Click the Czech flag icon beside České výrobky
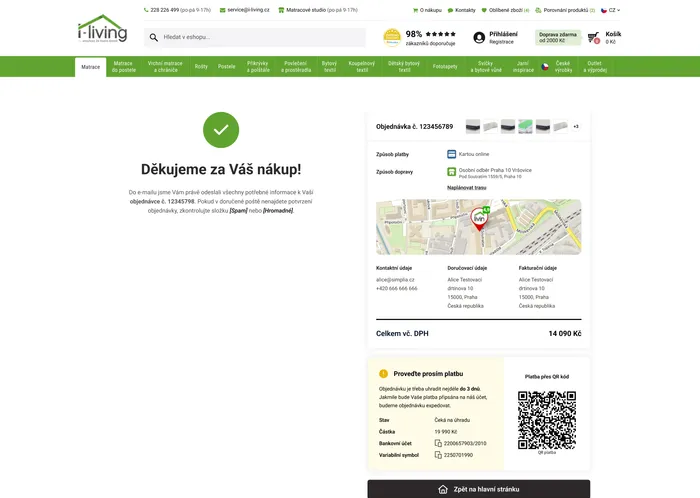Image resolution: width=700 pixels, height=498 pixels. click(545, 66)
